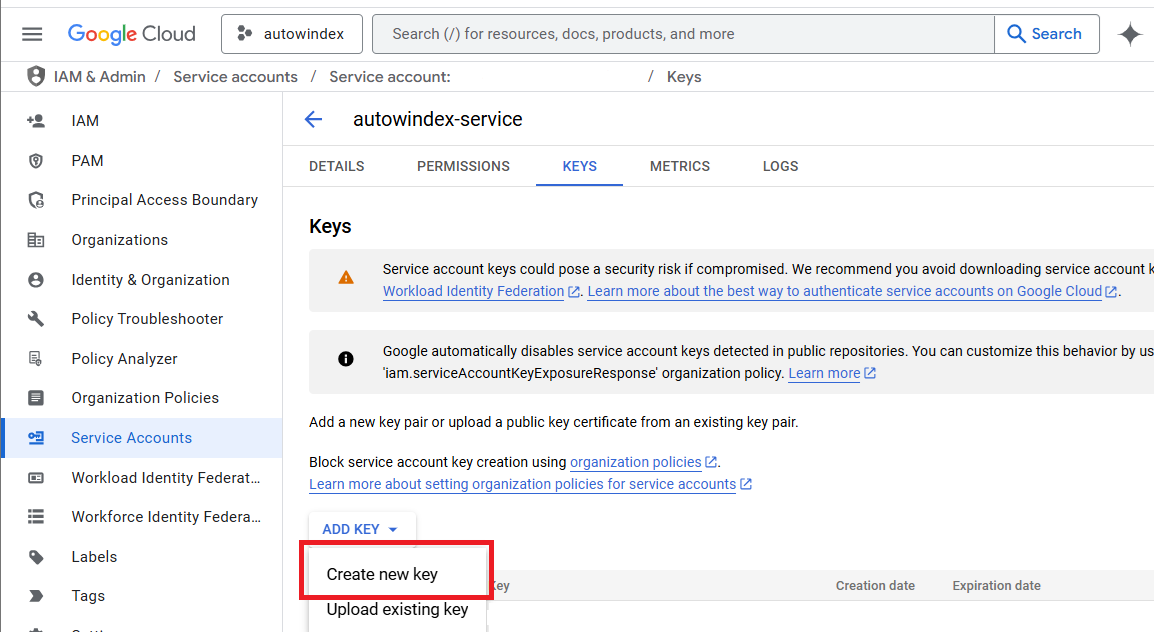The image size is (1154, 632).
Task: Click the Organizations building icon
Action: click(35, 240)
